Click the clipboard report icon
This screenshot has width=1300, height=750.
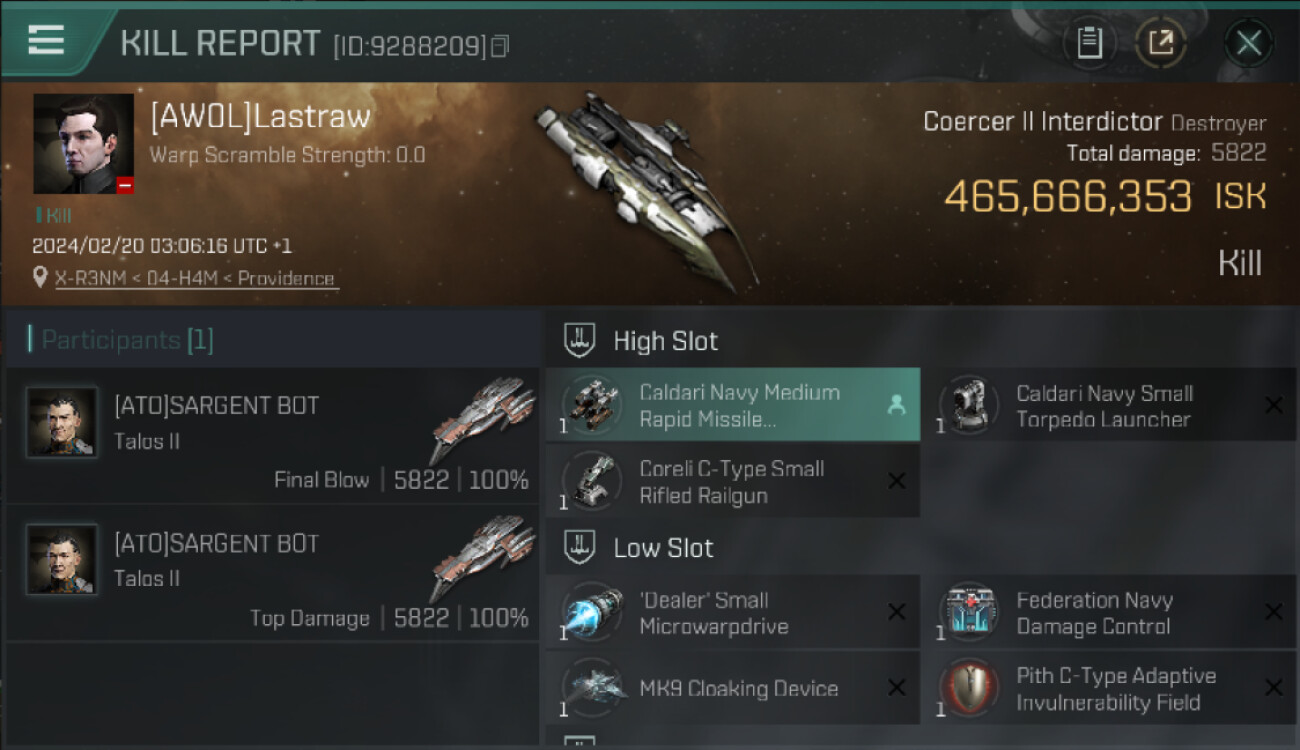[1090, 43]
